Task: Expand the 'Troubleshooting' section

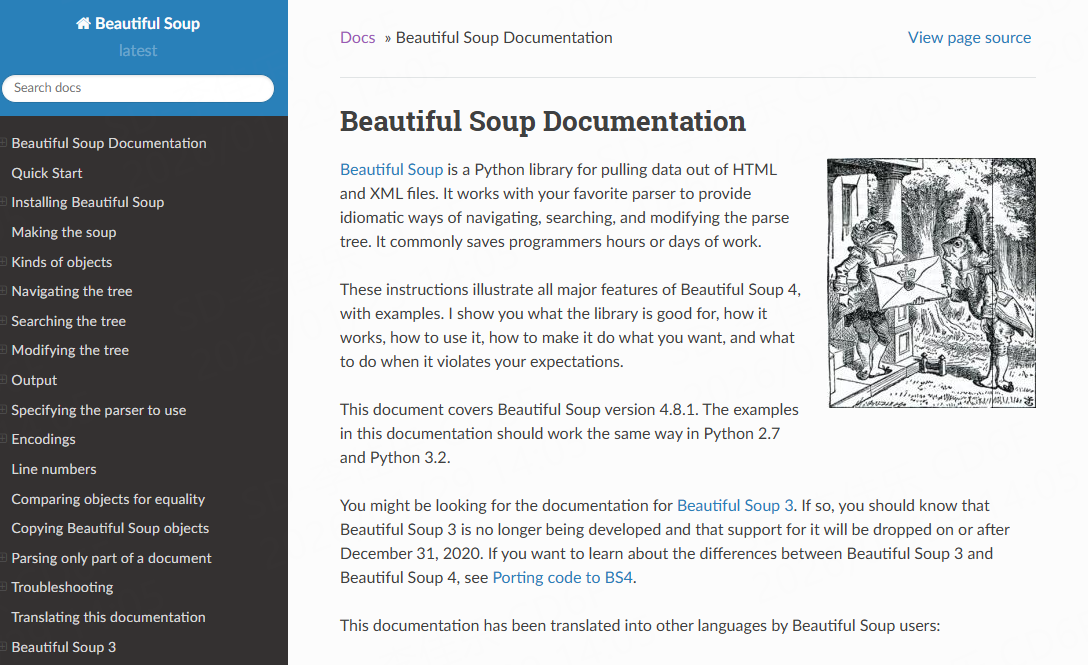Action: click(4, 587)
